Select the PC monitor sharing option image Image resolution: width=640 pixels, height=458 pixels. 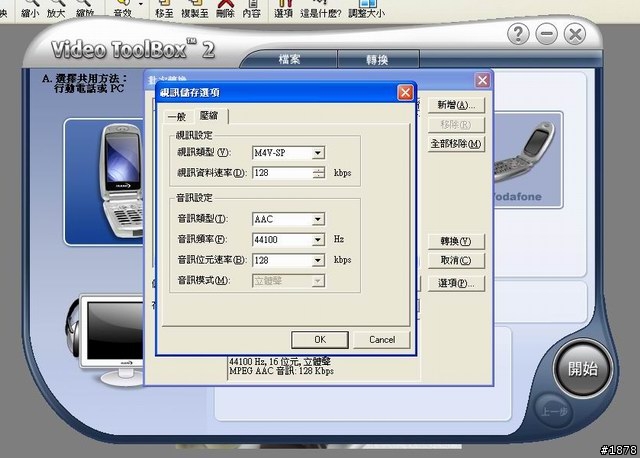pyautogui.click(x=106, y=340)
